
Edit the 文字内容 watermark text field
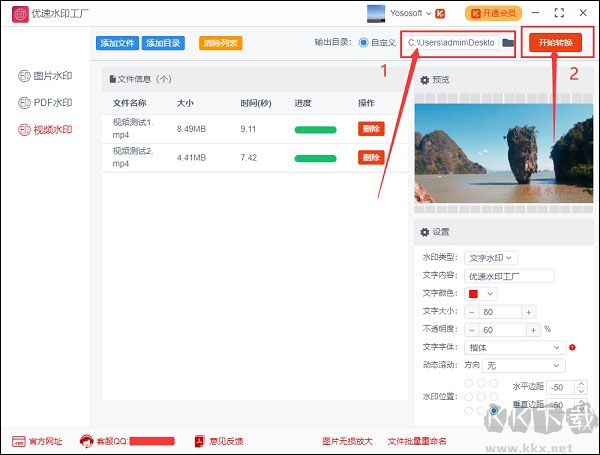509,276
